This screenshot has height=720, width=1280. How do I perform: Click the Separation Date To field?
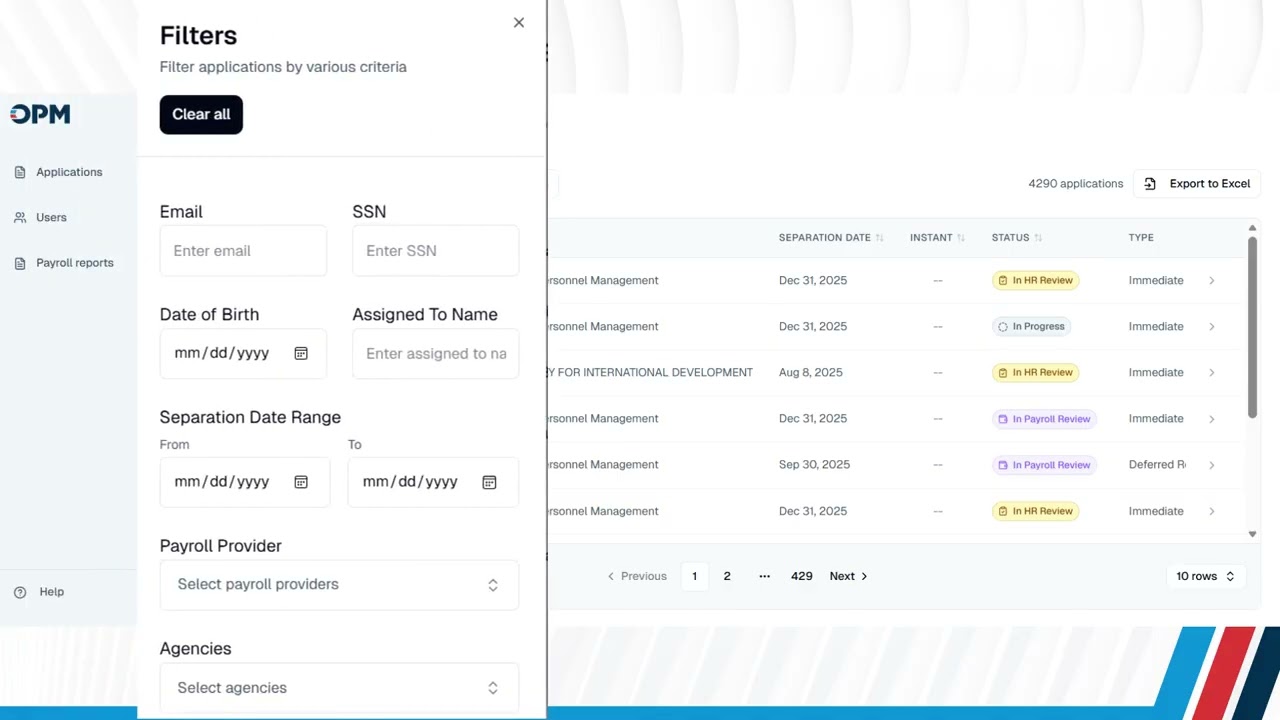click(433, 482)
